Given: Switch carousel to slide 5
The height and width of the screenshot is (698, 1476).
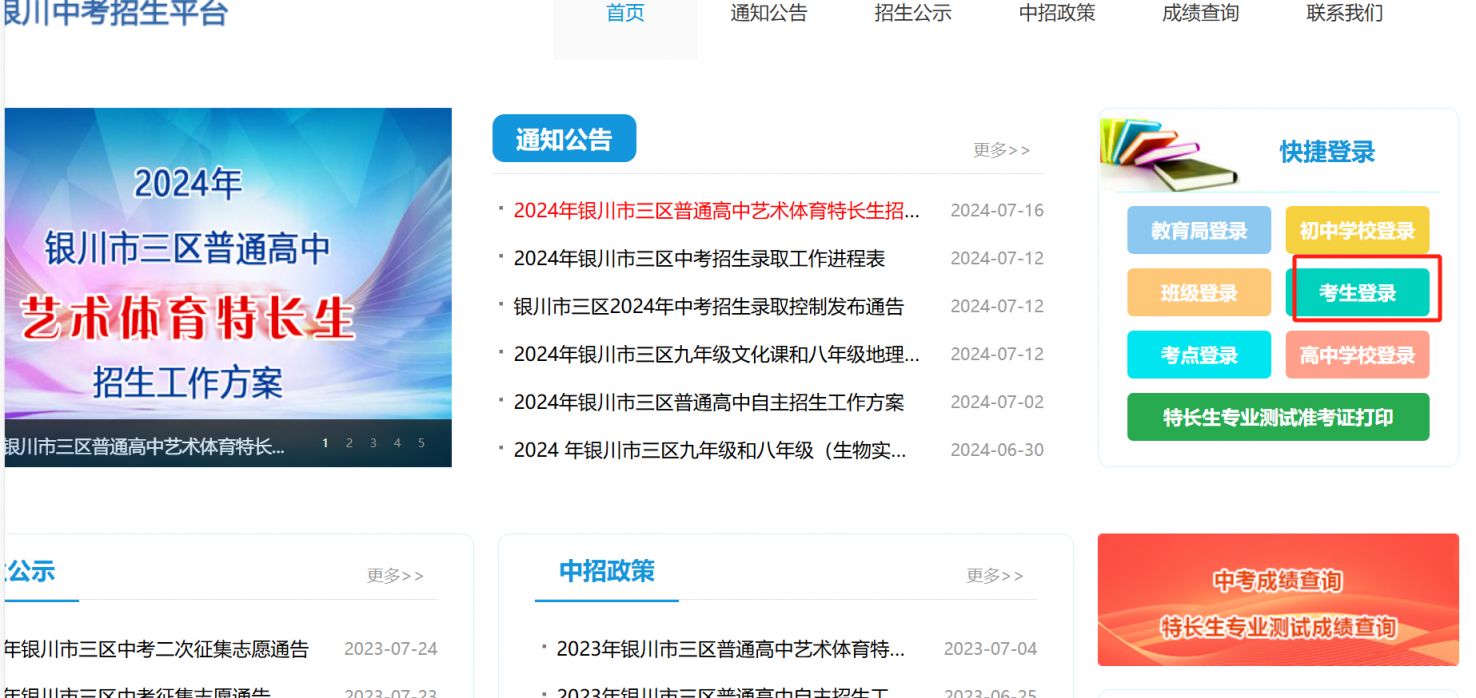Looking at the screenshot, I should [421, 443].
